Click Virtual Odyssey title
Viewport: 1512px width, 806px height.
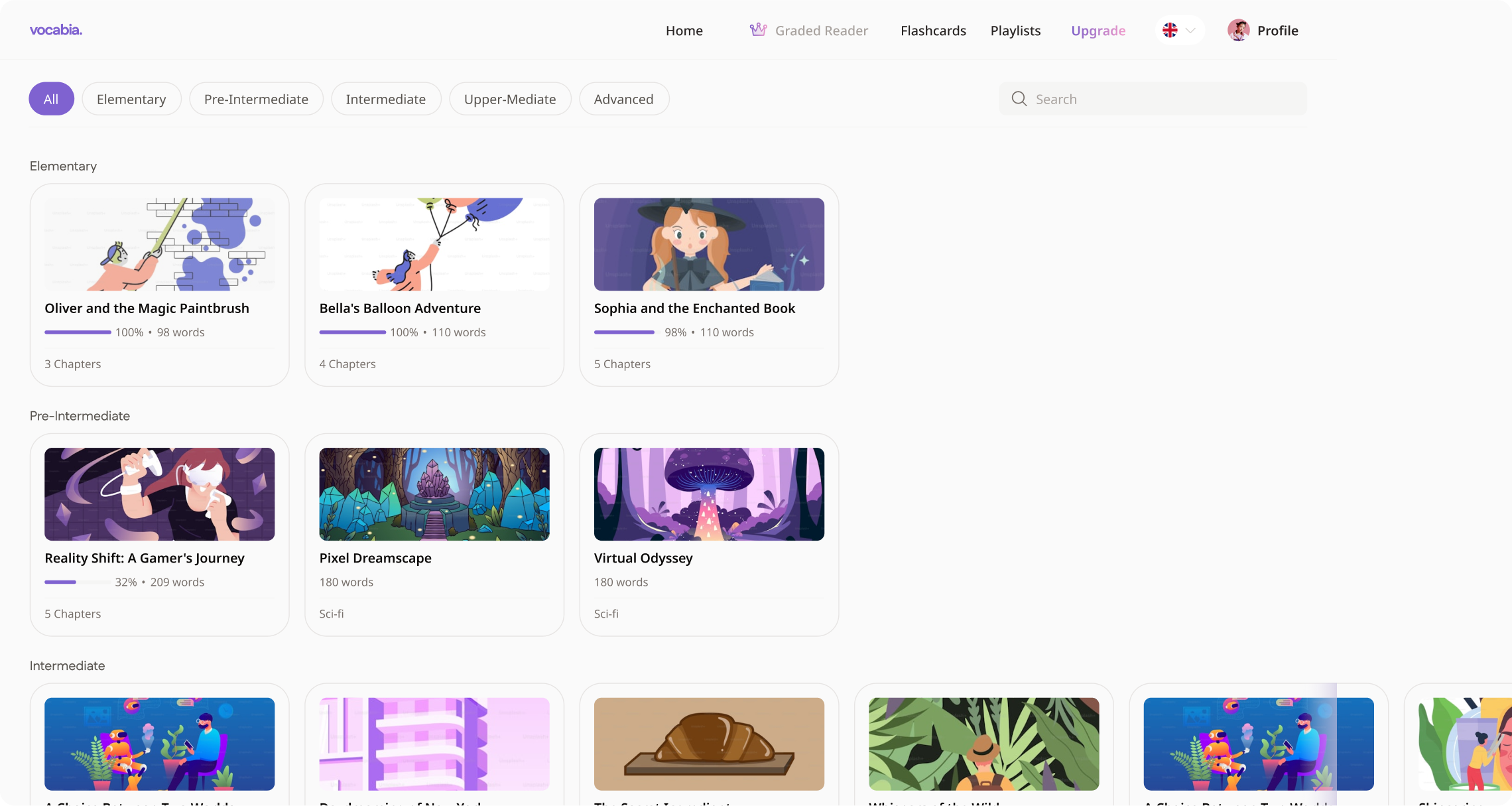click(x=643, y=559)
